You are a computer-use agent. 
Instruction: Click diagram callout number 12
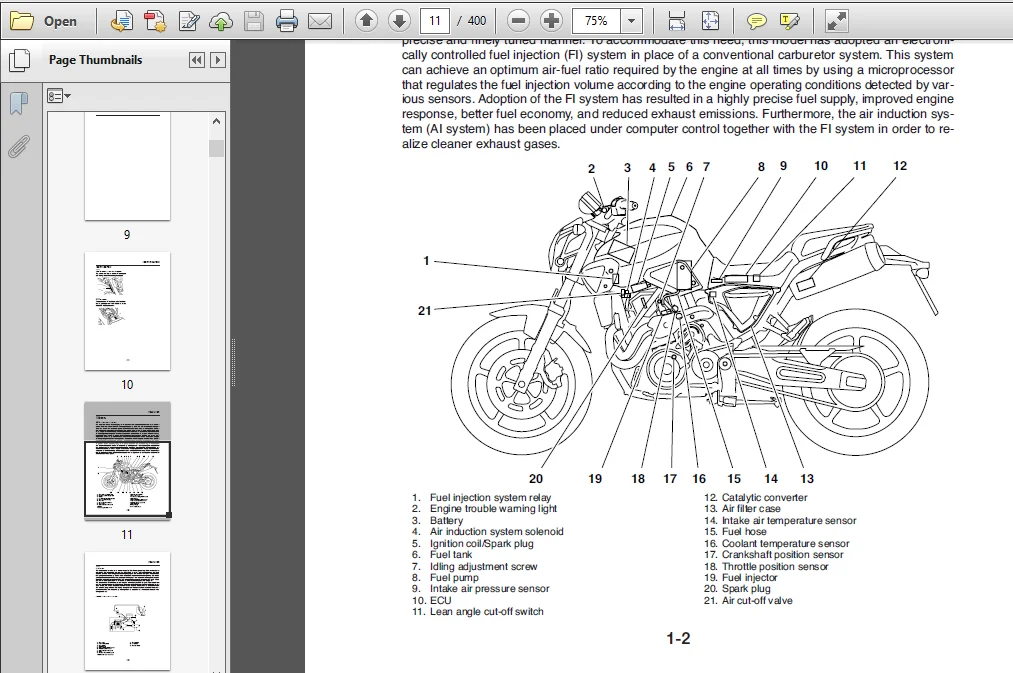point(900,166)
